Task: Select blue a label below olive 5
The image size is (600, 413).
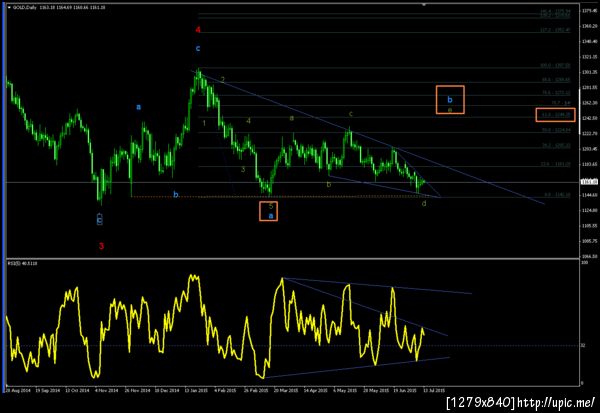Action: (271, 216)
